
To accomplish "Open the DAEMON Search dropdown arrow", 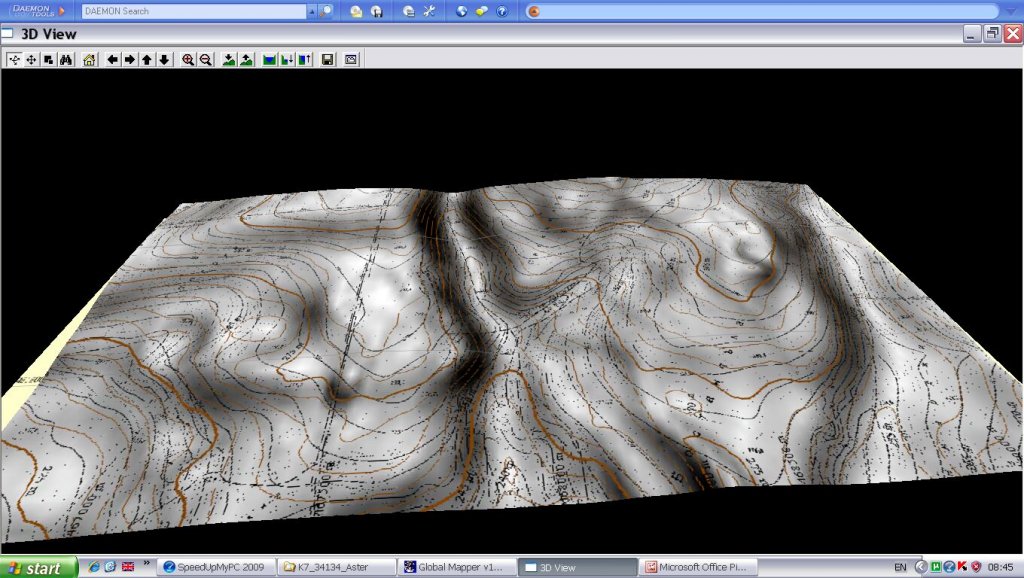I will (311, 11).
